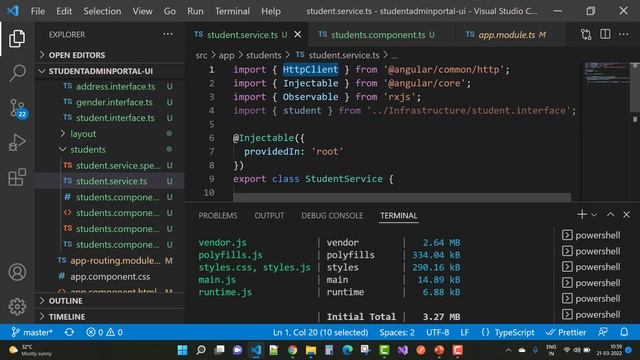Click the compare changes icon in editor toolbar
The width and height of the screenshot is (640, 360).
coord(586,35)
